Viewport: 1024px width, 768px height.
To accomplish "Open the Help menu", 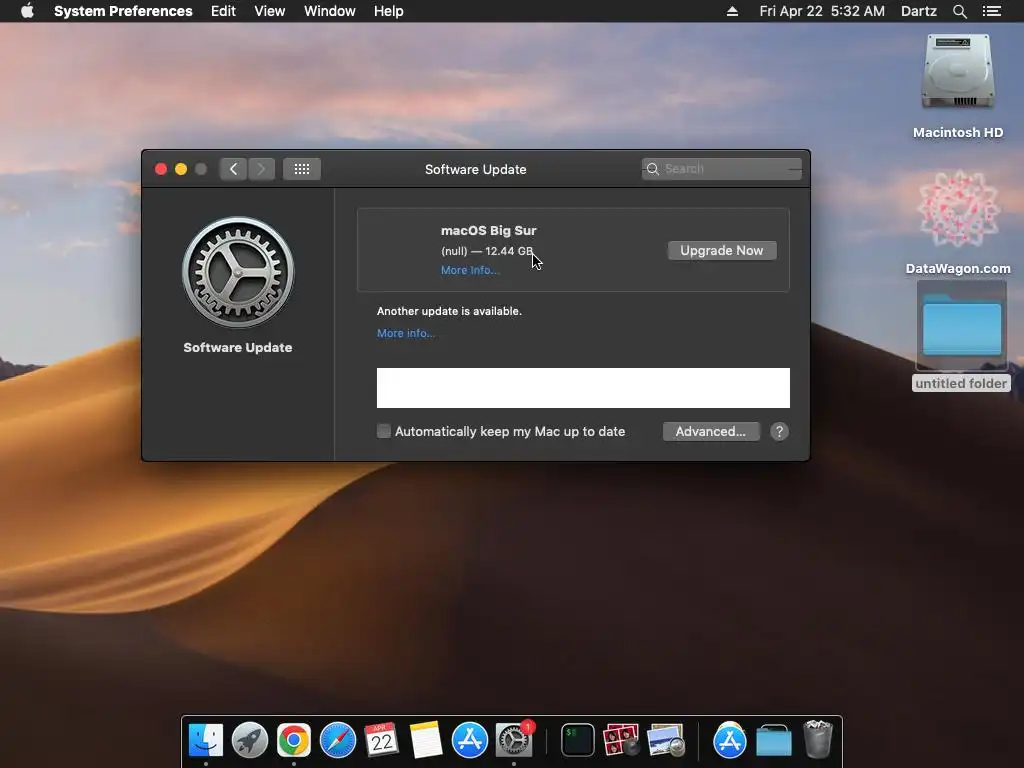I will point(389,11).
